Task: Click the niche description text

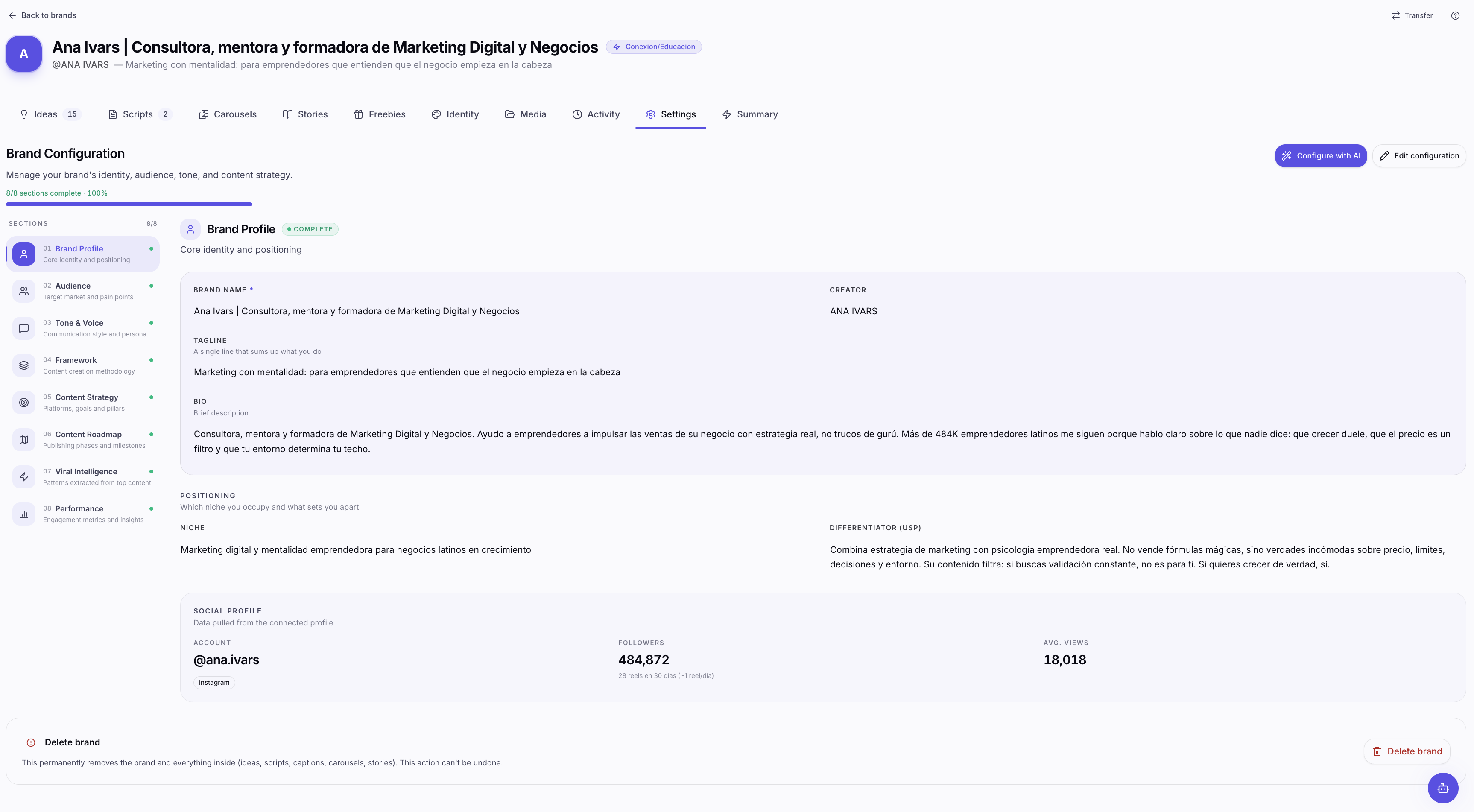Action: (x=356, y=550)
